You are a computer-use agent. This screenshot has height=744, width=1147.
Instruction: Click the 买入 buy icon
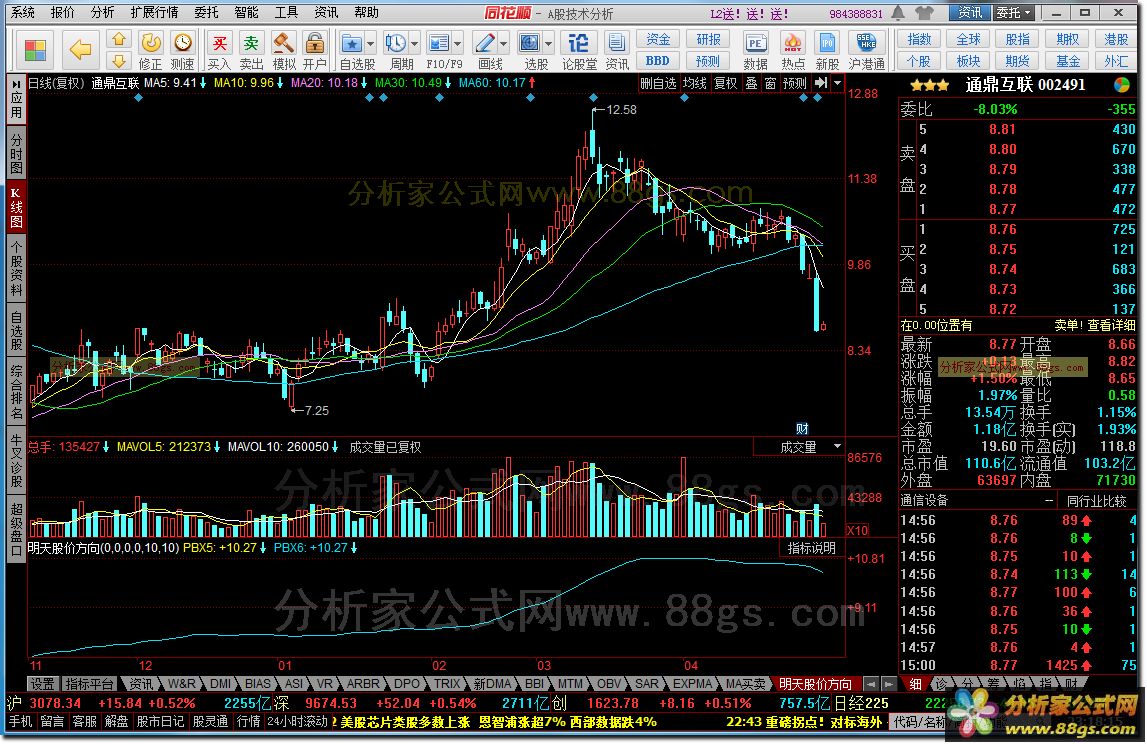219,51
